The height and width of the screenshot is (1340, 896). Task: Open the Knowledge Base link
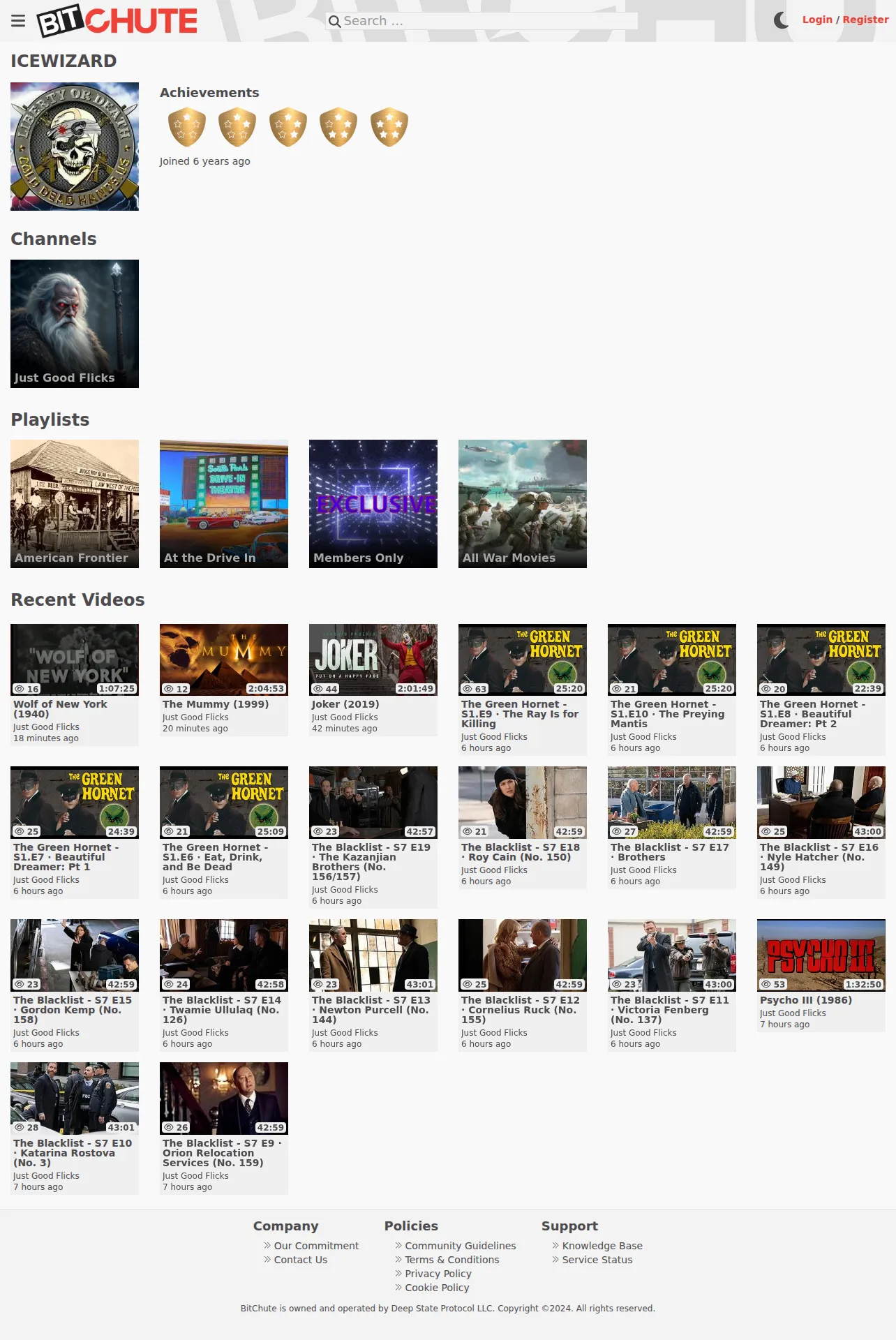point(602,1246)
